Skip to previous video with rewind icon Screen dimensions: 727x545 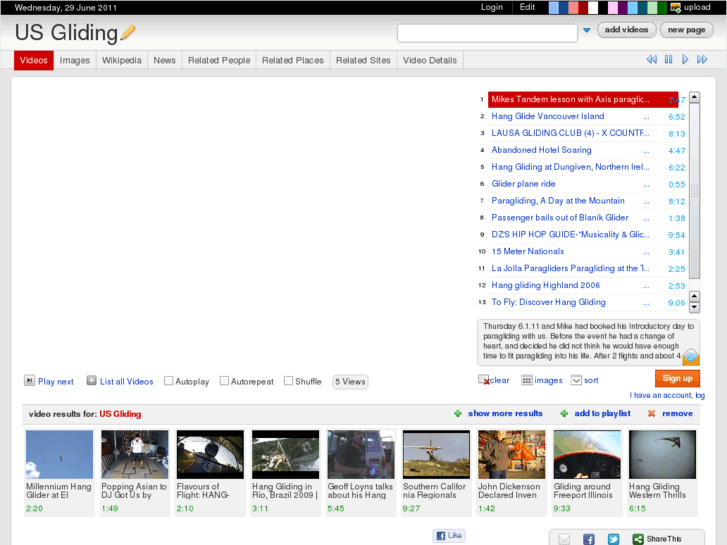651,59
